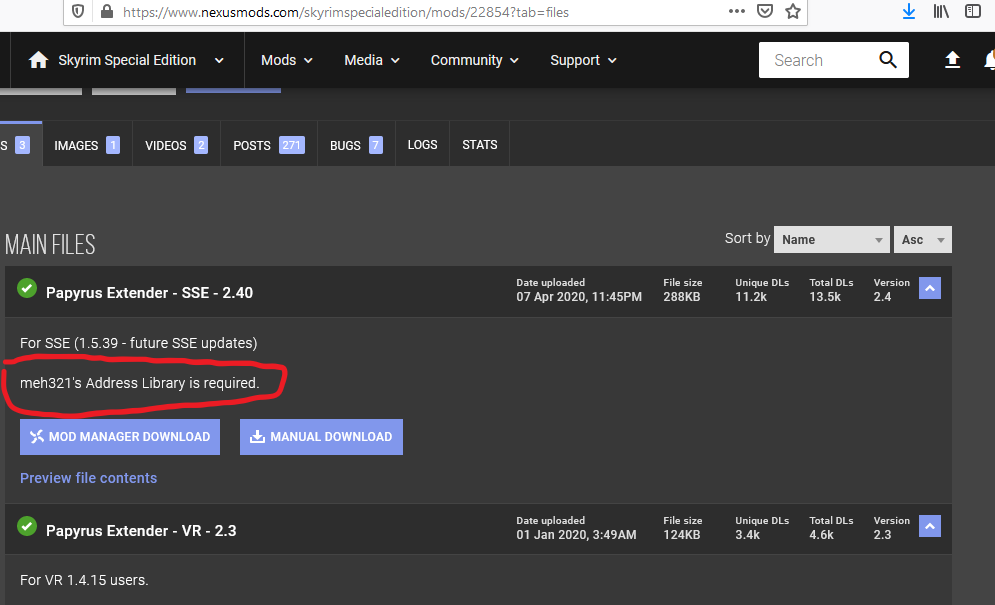Click the Total DLs value 13.5k
The width and height of the screenshot is (995, 605).
pos(825,296)
